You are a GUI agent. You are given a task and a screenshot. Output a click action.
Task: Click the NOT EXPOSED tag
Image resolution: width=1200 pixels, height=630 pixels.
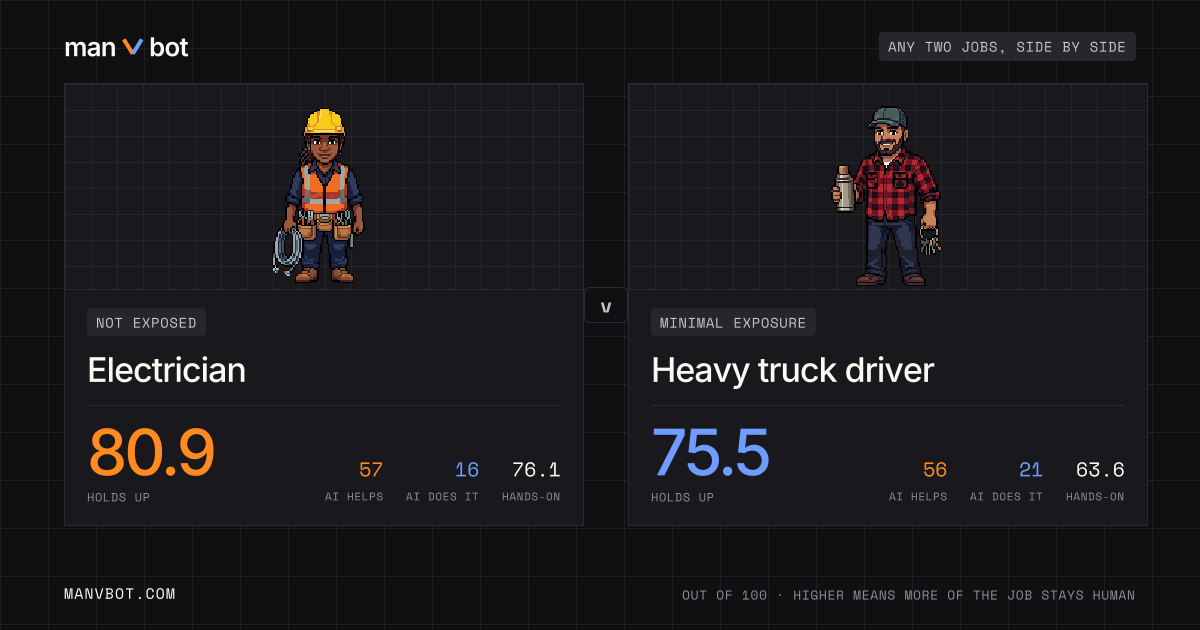(x=147, y=322)
